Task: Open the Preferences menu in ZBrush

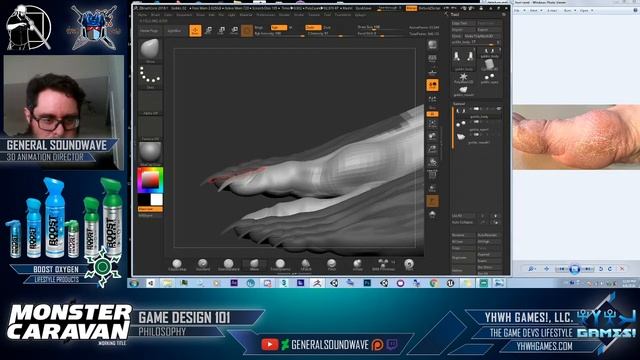Action: tap(266, 15)
